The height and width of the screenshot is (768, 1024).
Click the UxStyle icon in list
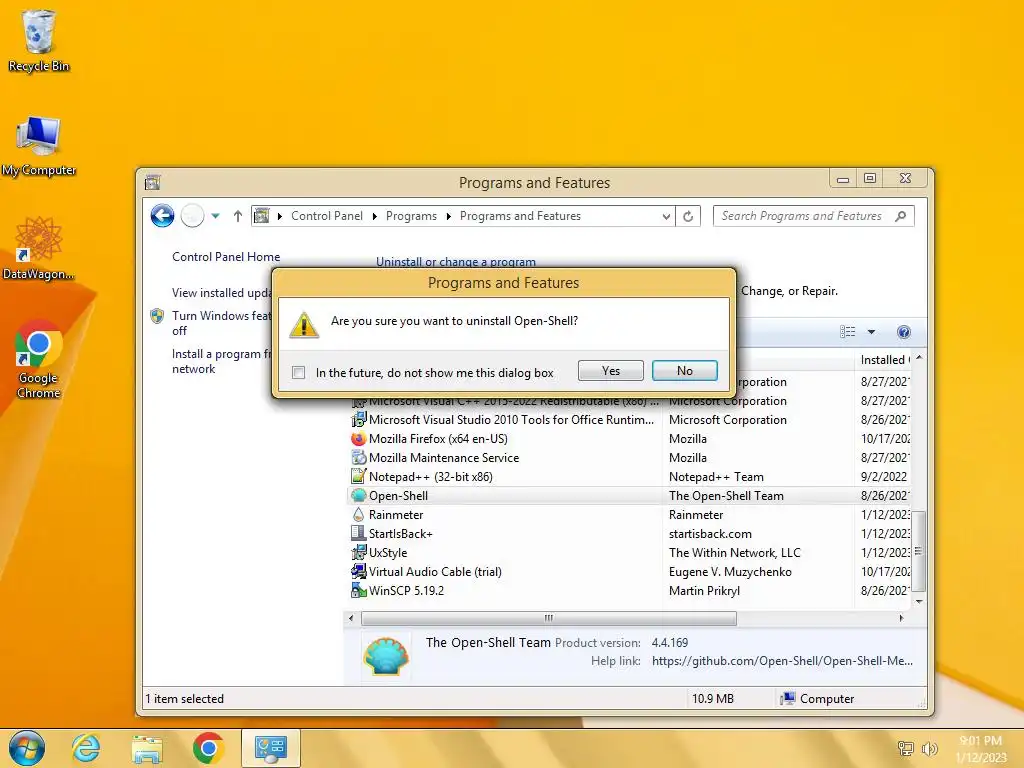[x=359, y=552]
